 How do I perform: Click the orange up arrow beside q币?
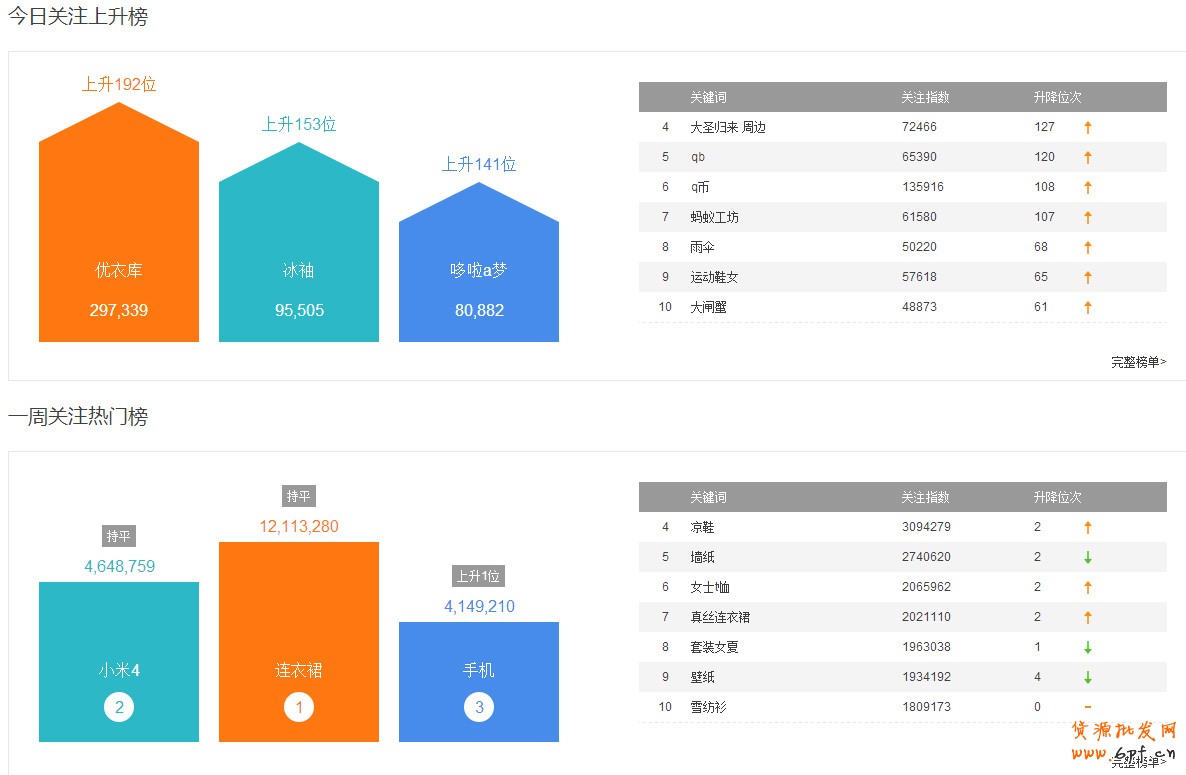(x=1088, y=187)
